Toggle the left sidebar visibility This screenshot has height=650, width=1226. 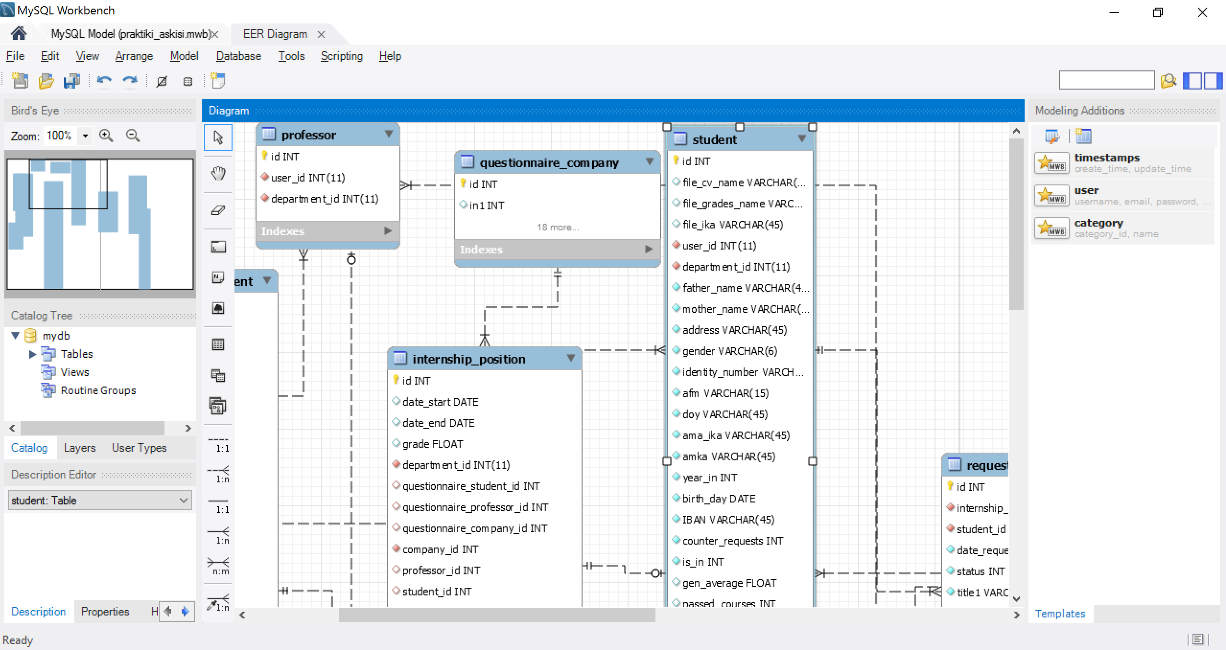click(1193, 81)
